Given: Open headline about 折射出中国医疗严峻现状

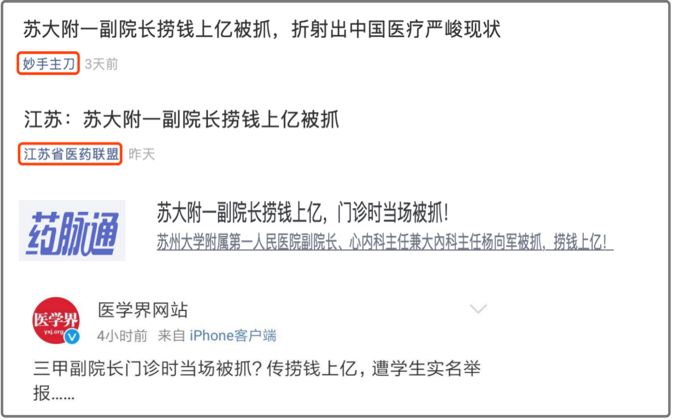Looking at the screenshot, I should click(x=262, y=29).
